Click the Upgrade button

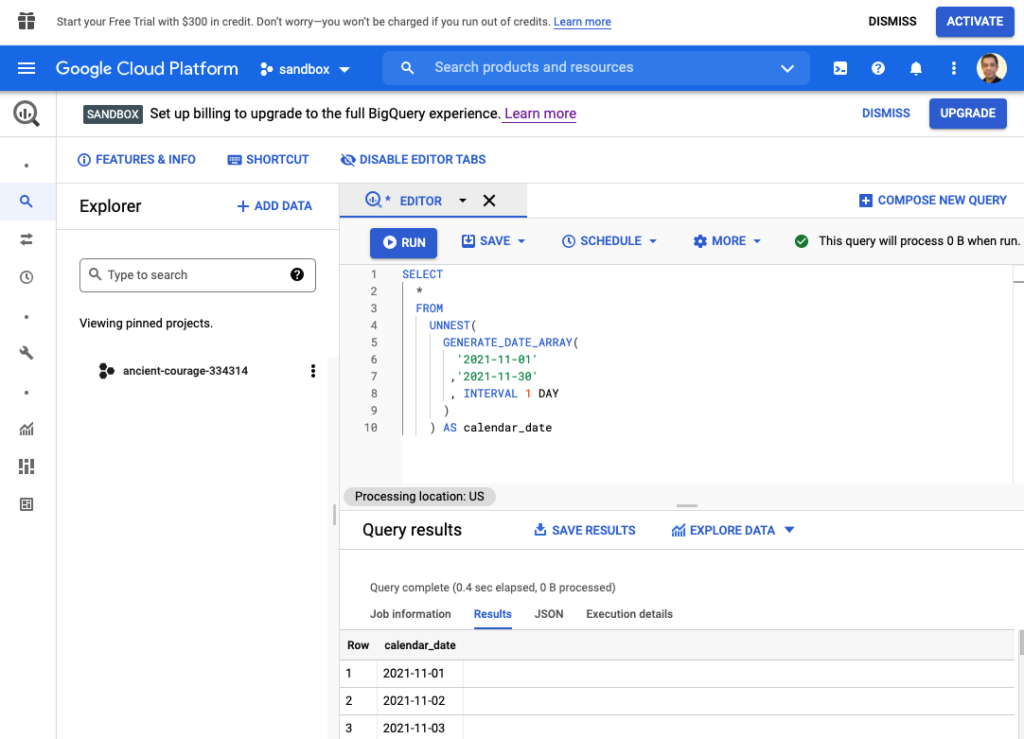pos(968,113)
